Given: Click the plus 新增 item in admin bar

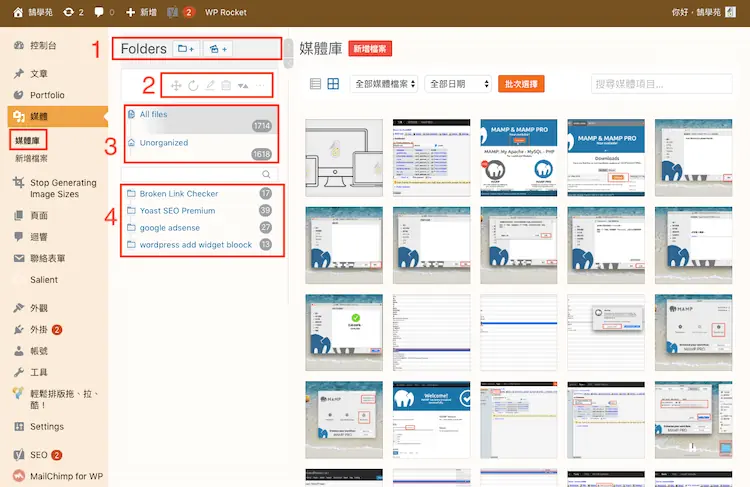Looking at the screenshot, I should tap(141, 12).
